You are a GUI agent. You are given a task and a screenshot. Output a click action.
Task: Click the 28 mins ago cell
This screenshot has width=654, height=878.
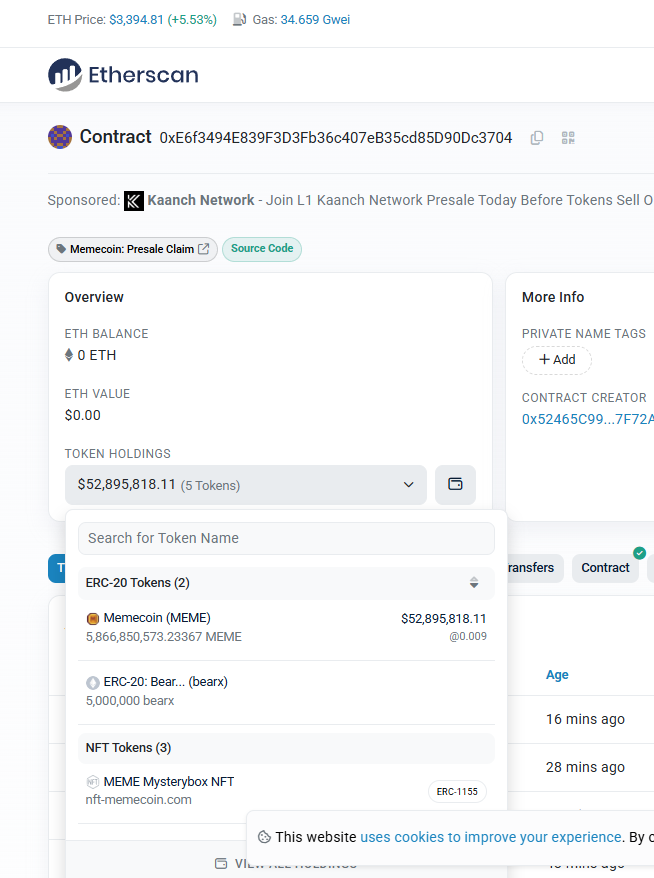[585, 767]
